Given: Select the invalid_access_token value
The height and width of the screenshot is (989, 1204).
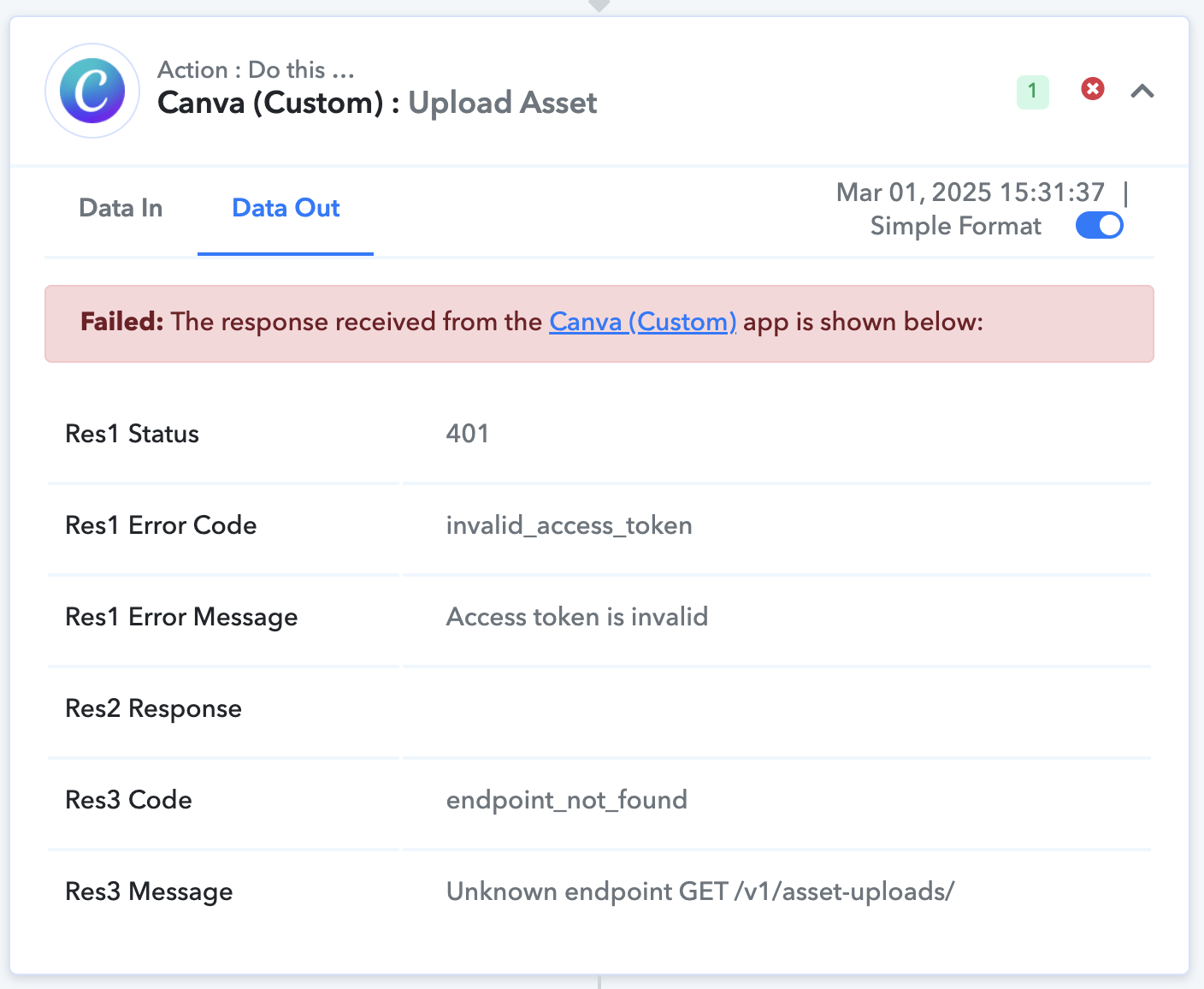Looking at the screenshot, I should [x=570, y=525].
